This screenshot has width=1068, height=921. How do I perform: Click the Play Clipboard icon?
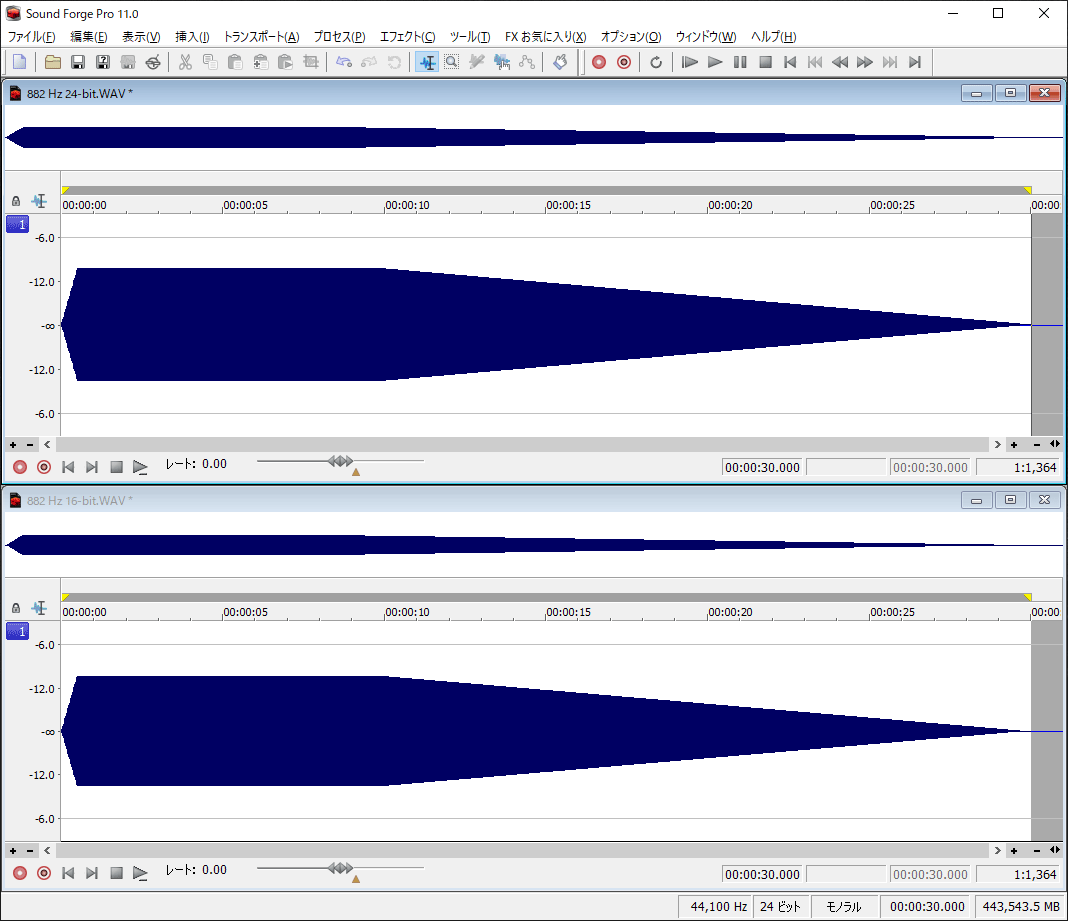(285, 63)
